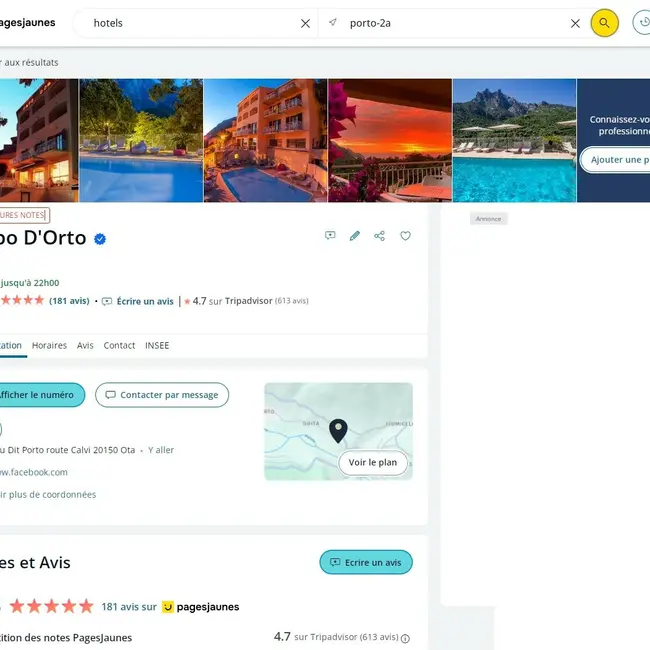The height and width of the screenshot is (650, 650).
Task: Click the blue verified badge
Action: tap(100, 239)
